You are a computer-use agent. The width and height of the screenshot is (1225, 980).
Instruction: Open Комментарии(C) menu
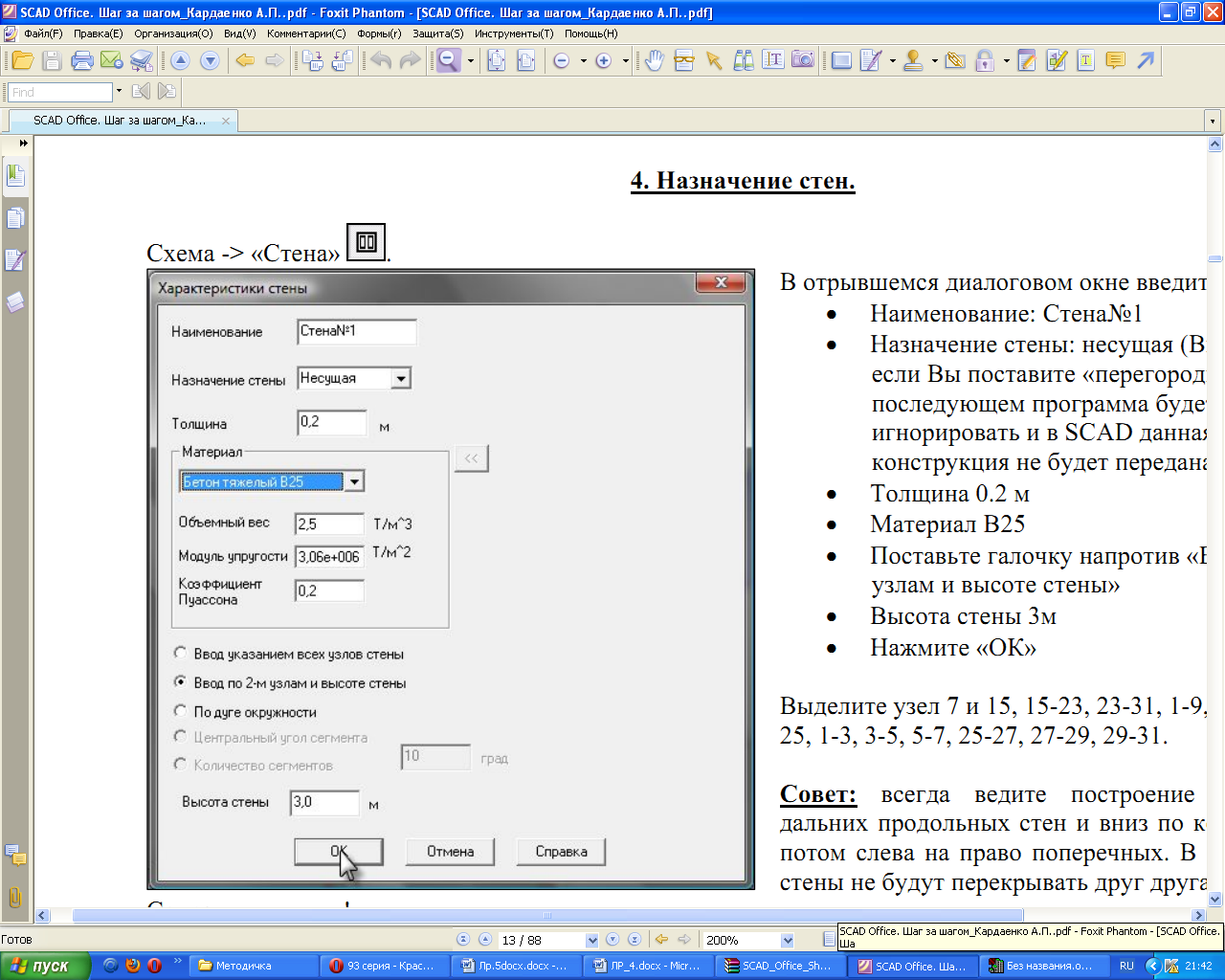click(x=306, y=33)
